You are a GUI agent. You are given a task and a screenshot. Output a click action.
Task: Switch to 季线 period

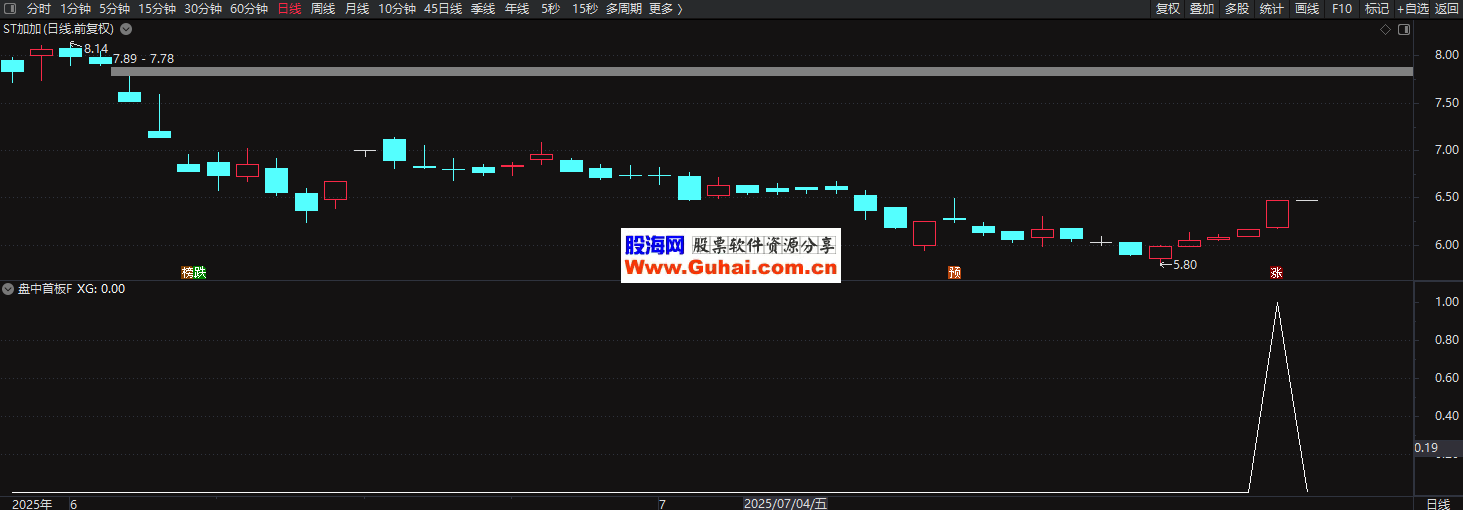click(x=483, y=8)
